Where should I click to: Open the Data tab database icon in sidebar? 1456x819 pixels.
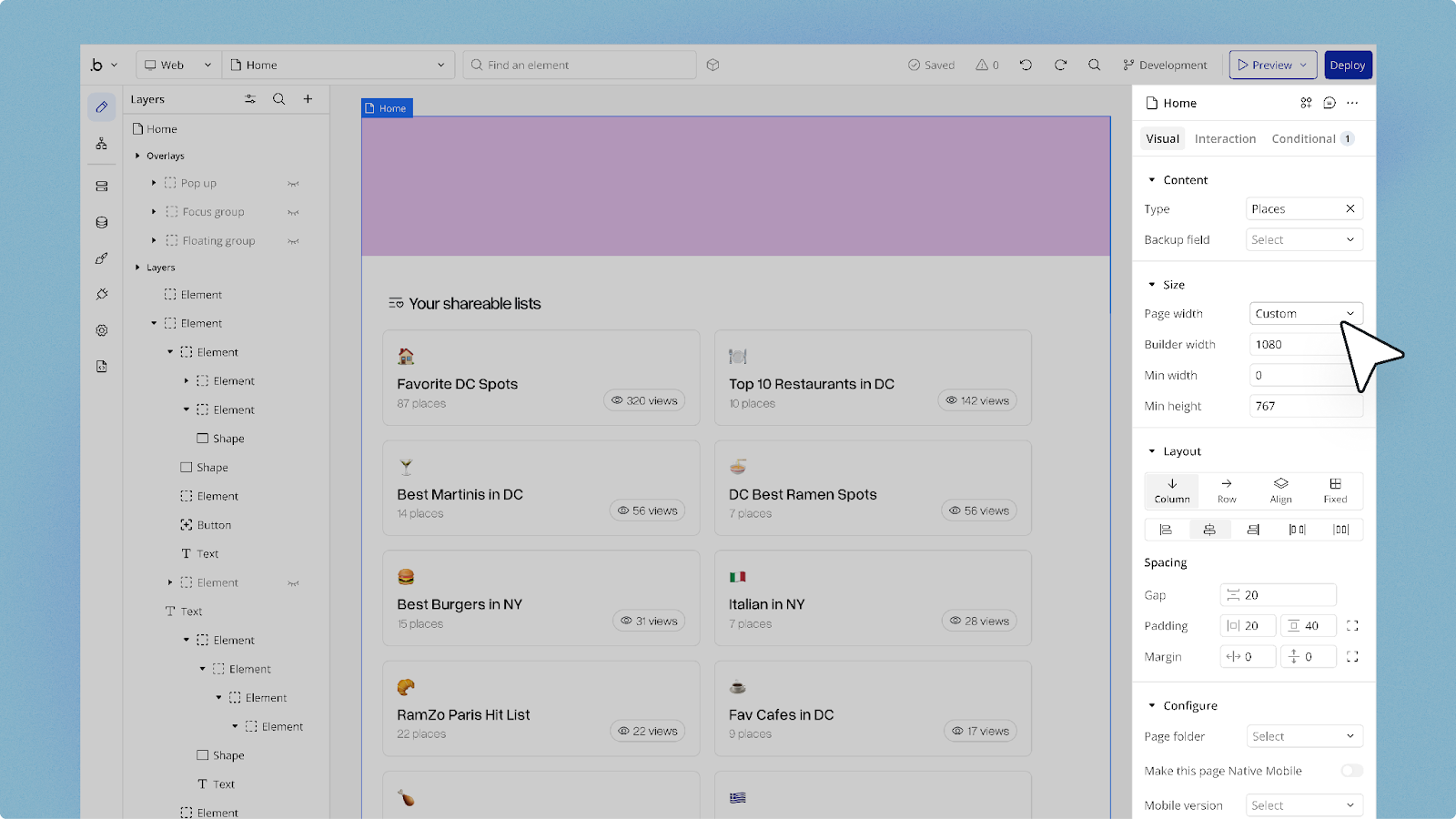click(x=102, y=222)
